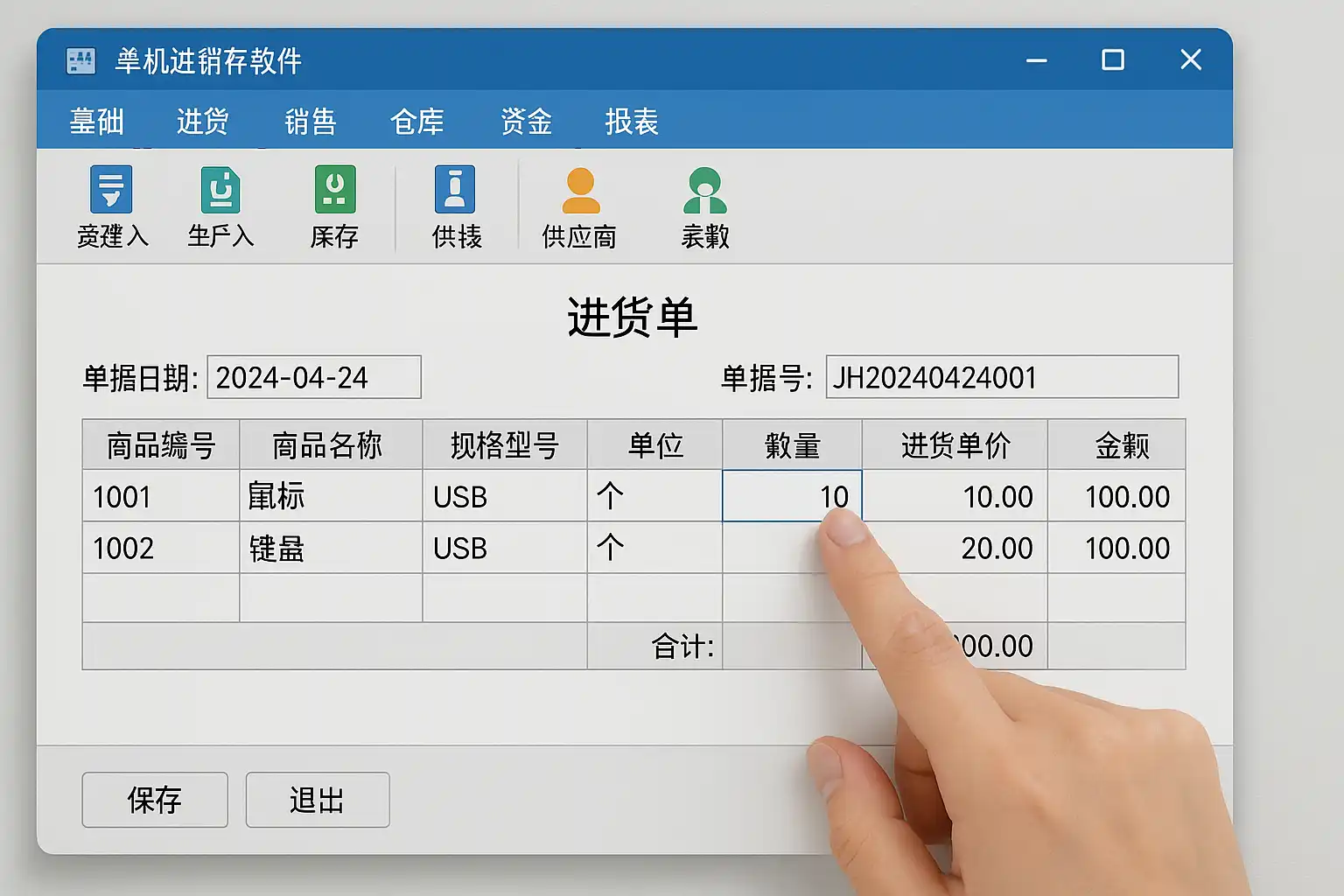The width and height of the screenshot is (1344, 896).
Task: Select the product name cell in row 1002
Action: coord(331,548)
